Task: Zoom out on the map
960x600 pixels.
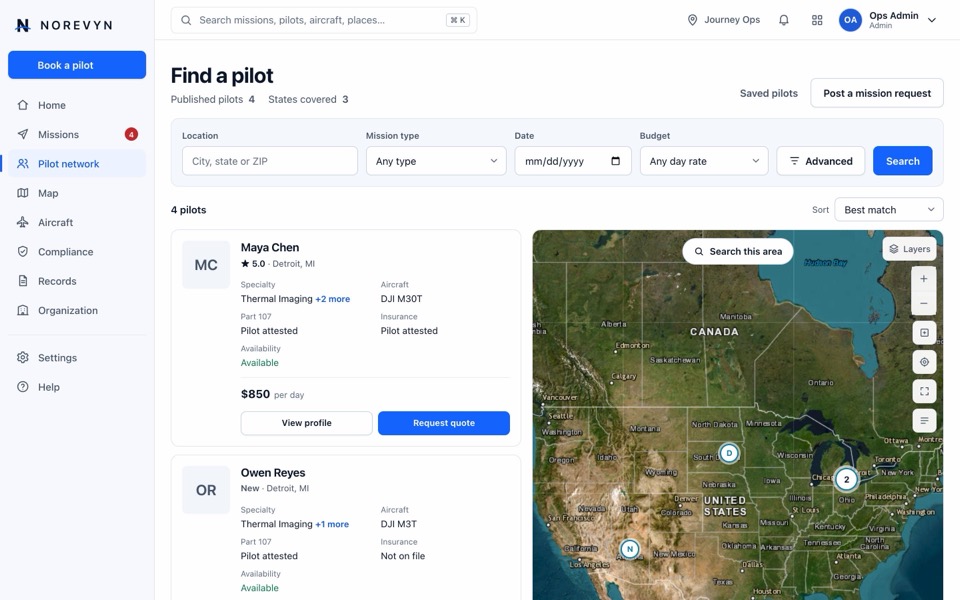Action: point(924,303)
